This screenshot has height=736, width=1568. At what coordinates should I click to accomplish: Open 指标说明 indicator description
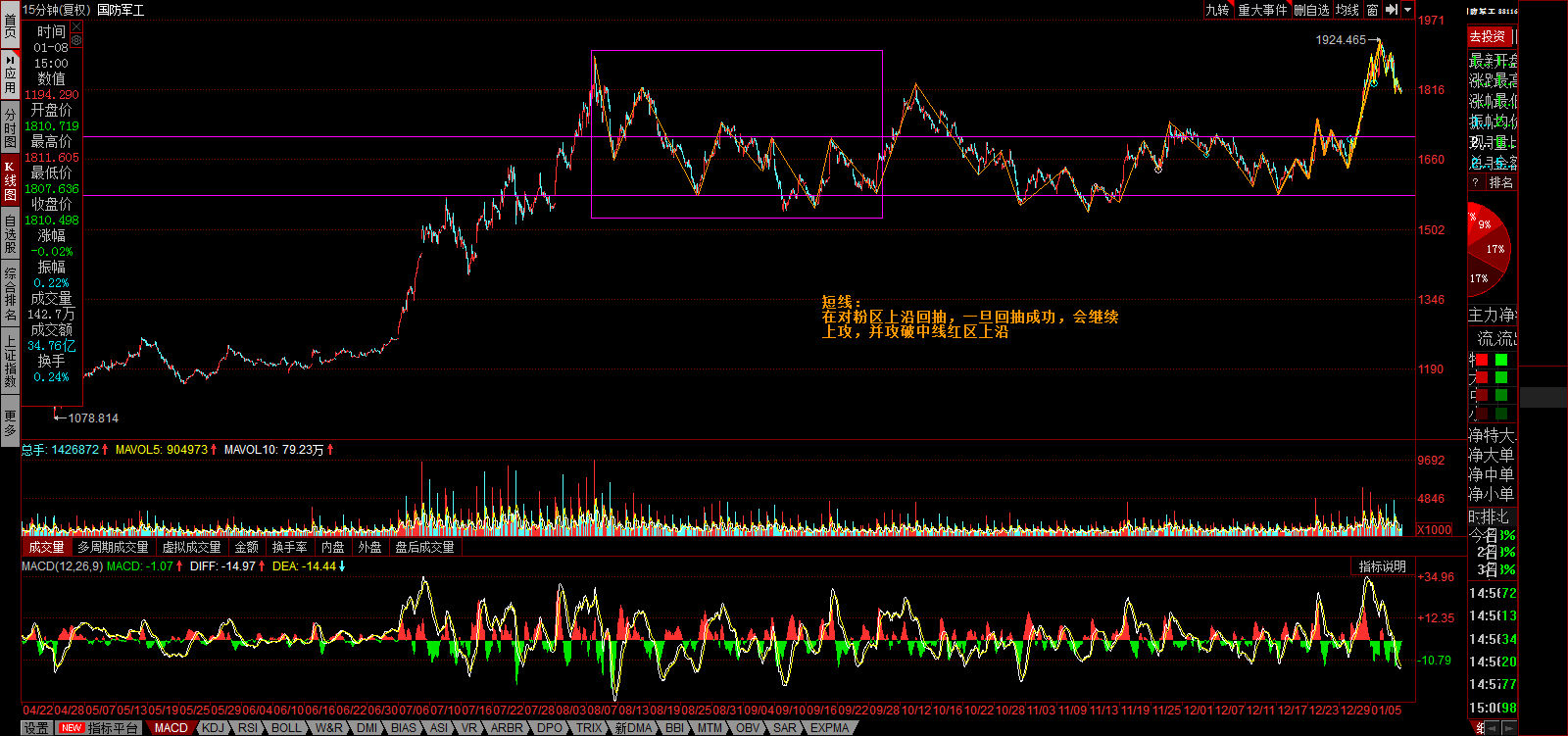[x=1382, y=566]
